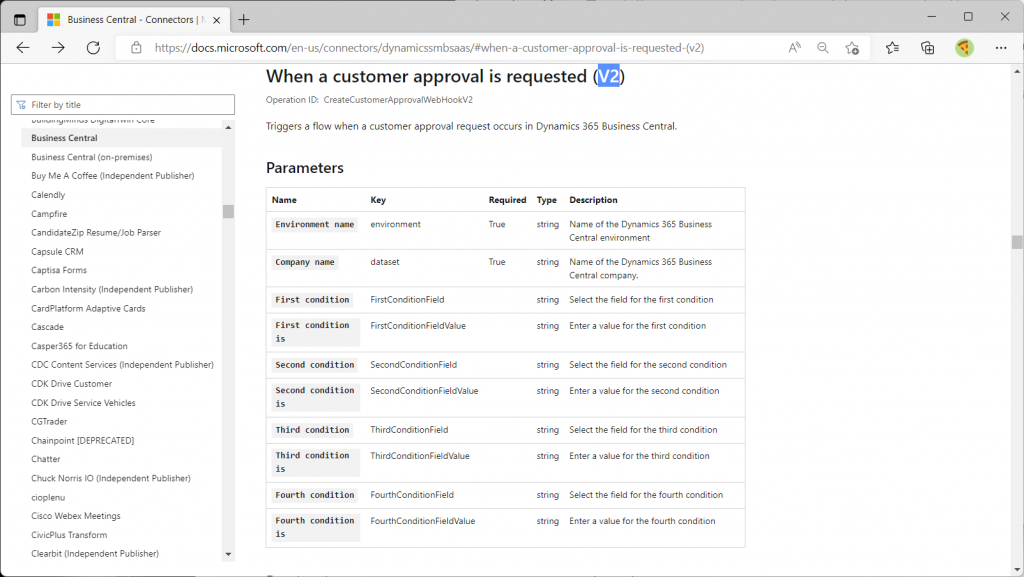Screen dimensions: 1024x577
Task: Open the Capsule CRM connector
Action: tap(57, 251)
